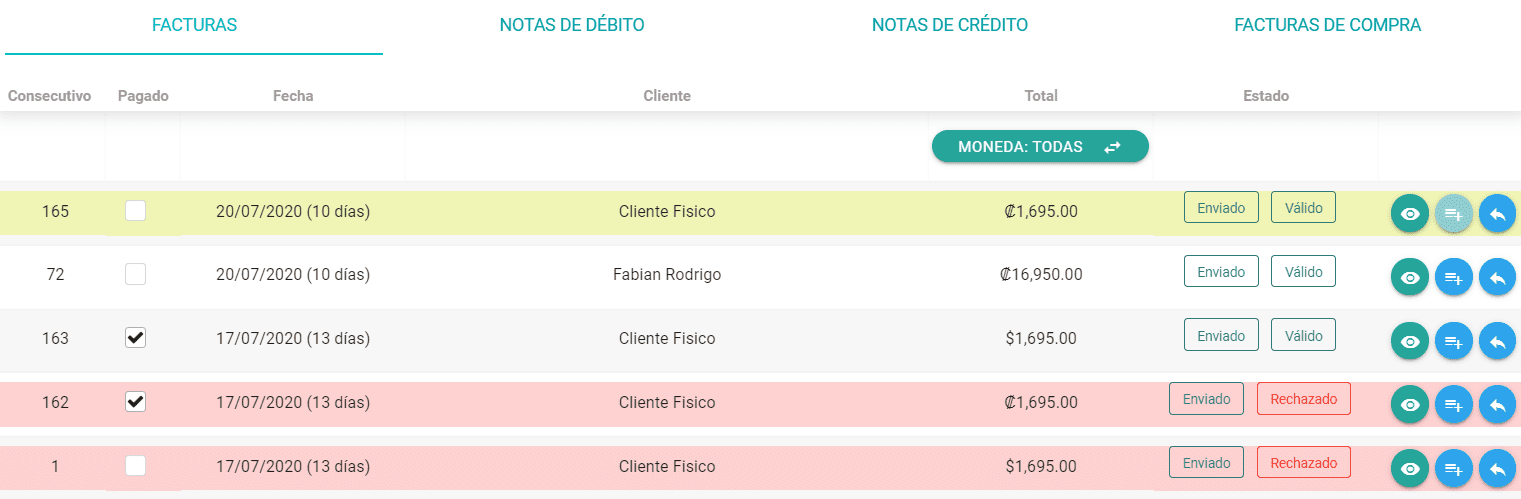Click the Rechazado status on invoice 162
Screen dimensions: 1521x499
point(1304,398)
